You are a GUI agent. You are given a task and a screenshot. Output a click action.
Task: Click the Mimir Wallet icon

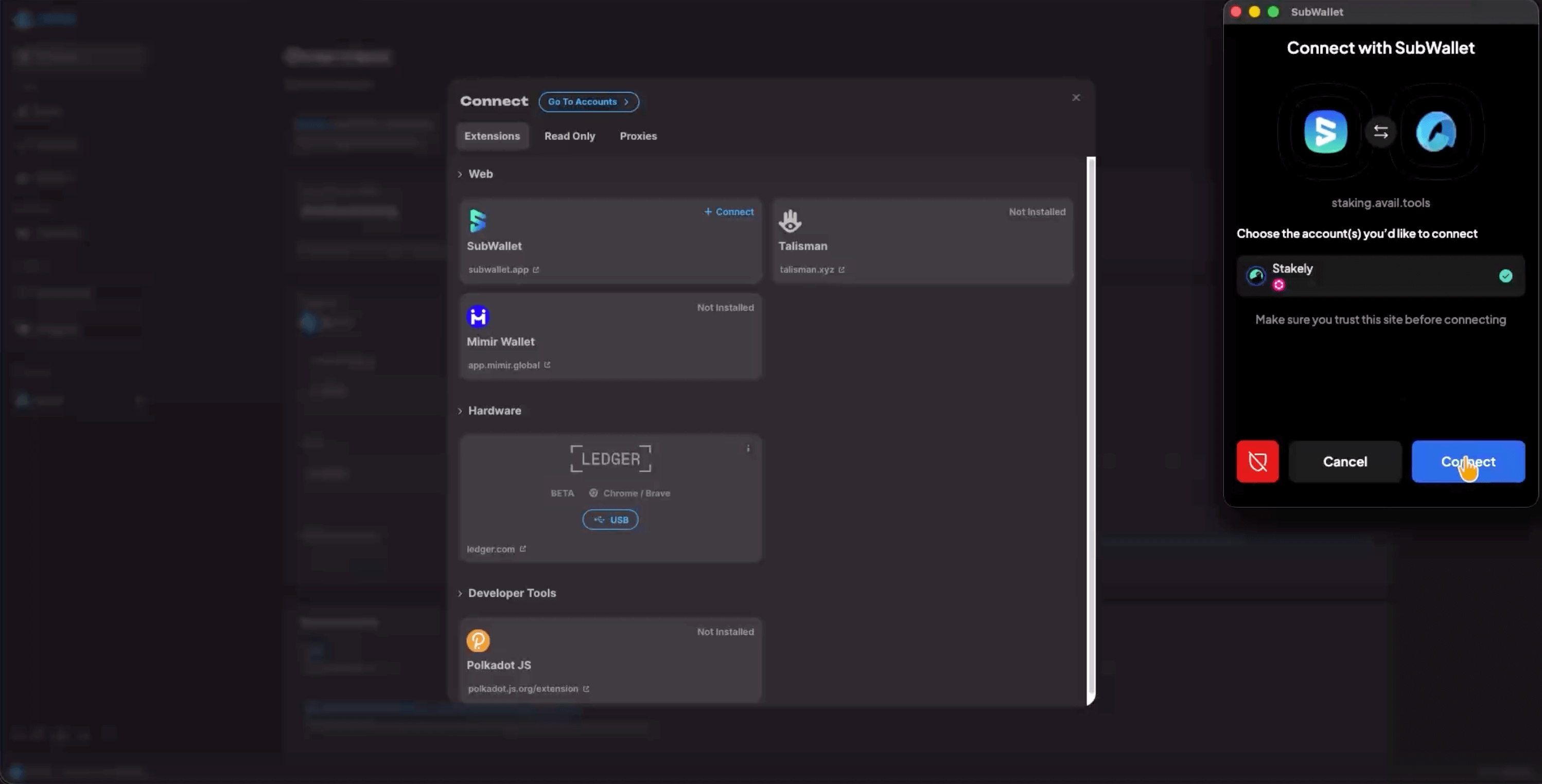(477, 316)
